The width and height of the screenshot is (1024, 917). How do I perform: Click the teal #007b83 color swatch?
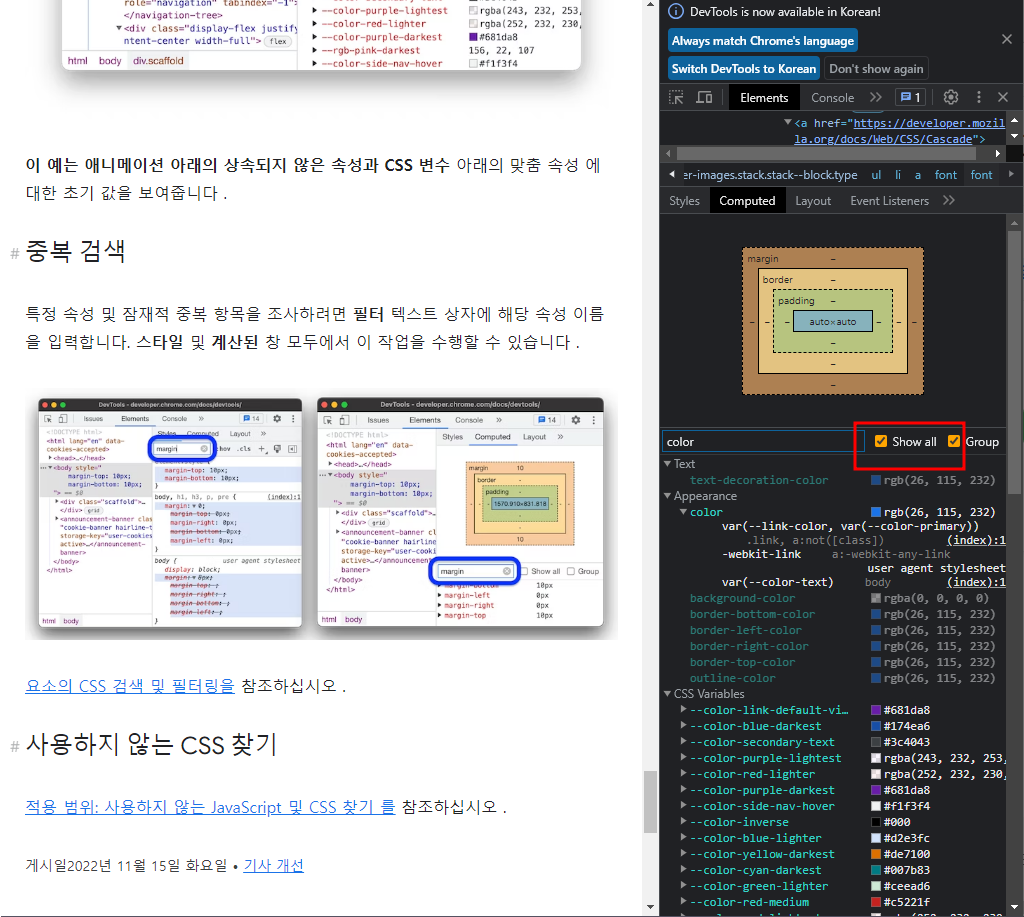(876, 870)
